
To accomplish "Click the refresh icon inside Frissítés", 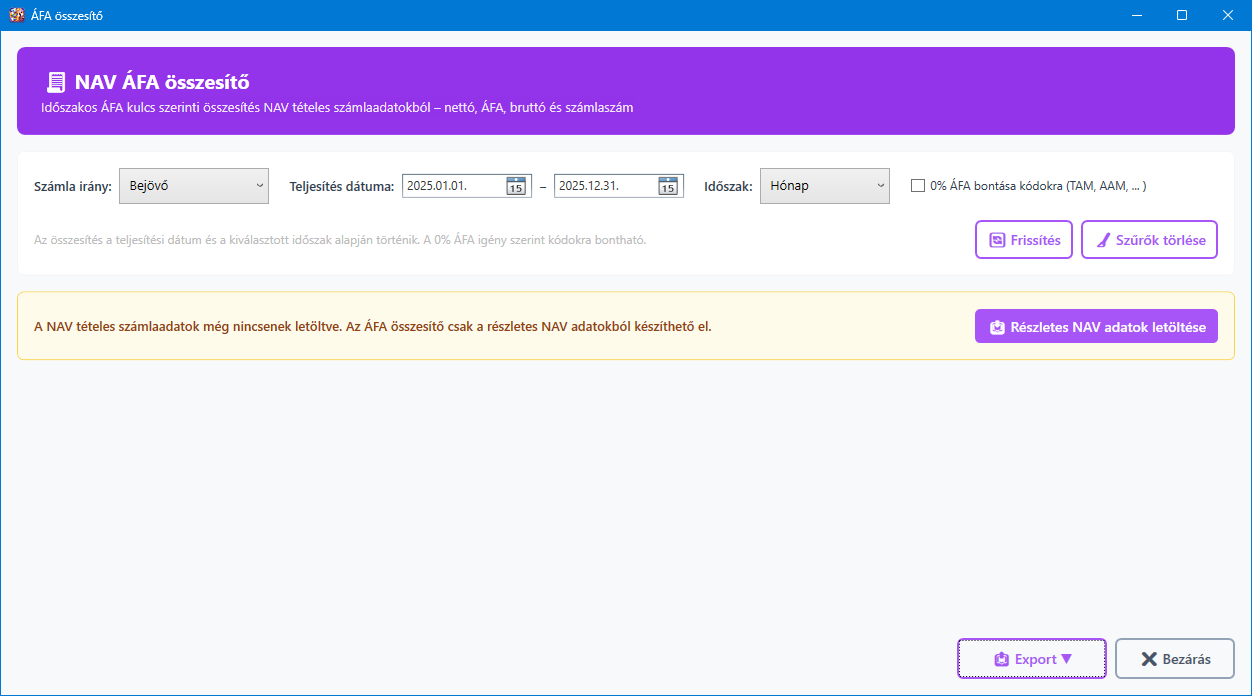I will [997, 240].
